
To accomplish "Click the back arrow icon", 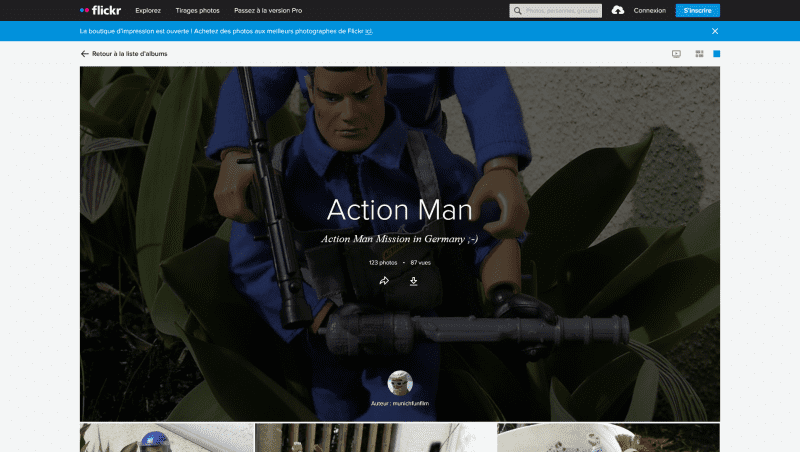I will (85, 54).
